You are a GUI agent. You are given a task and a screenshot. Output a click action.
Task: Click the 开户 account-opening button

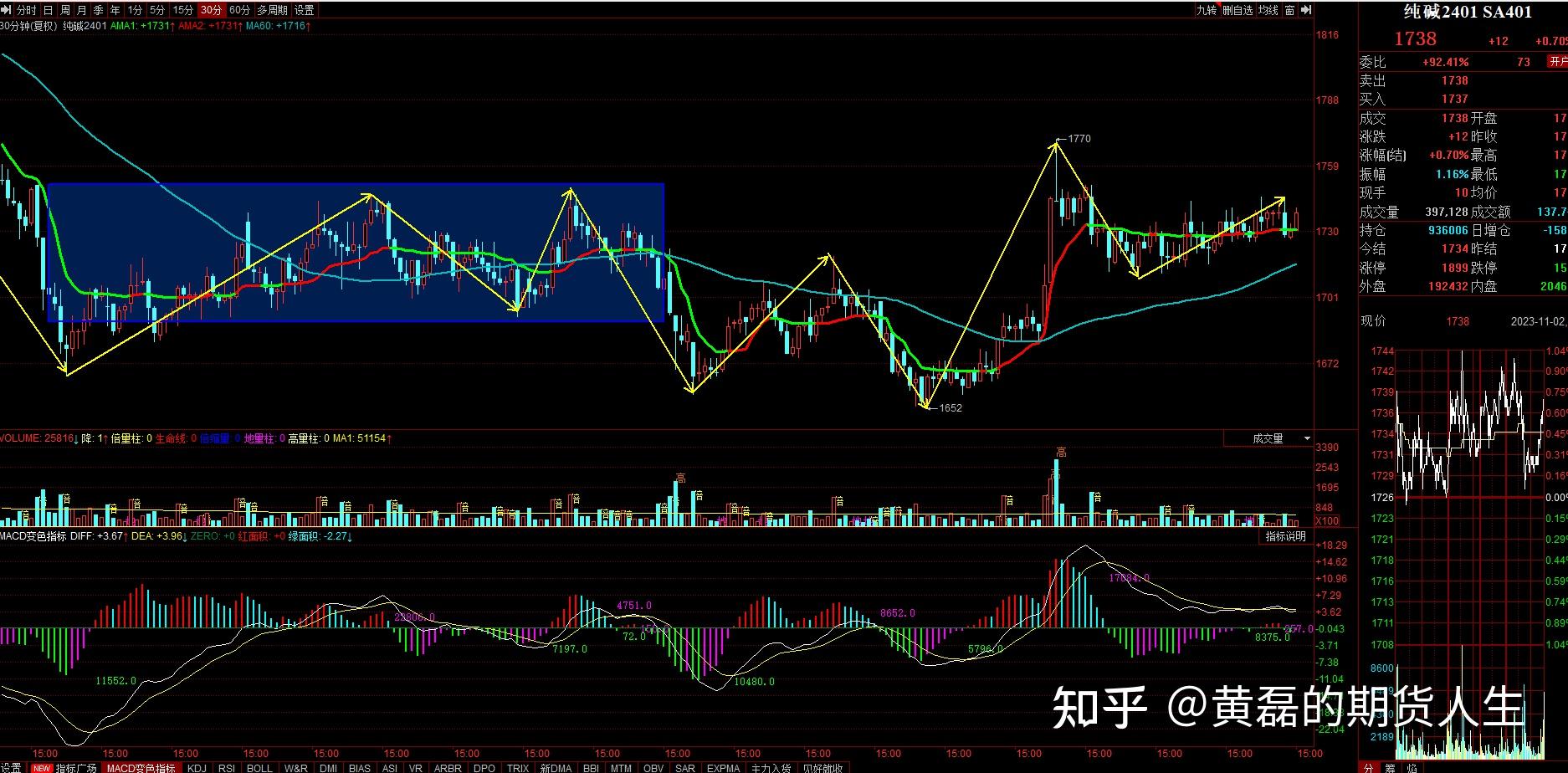(x=1557, y=62)
